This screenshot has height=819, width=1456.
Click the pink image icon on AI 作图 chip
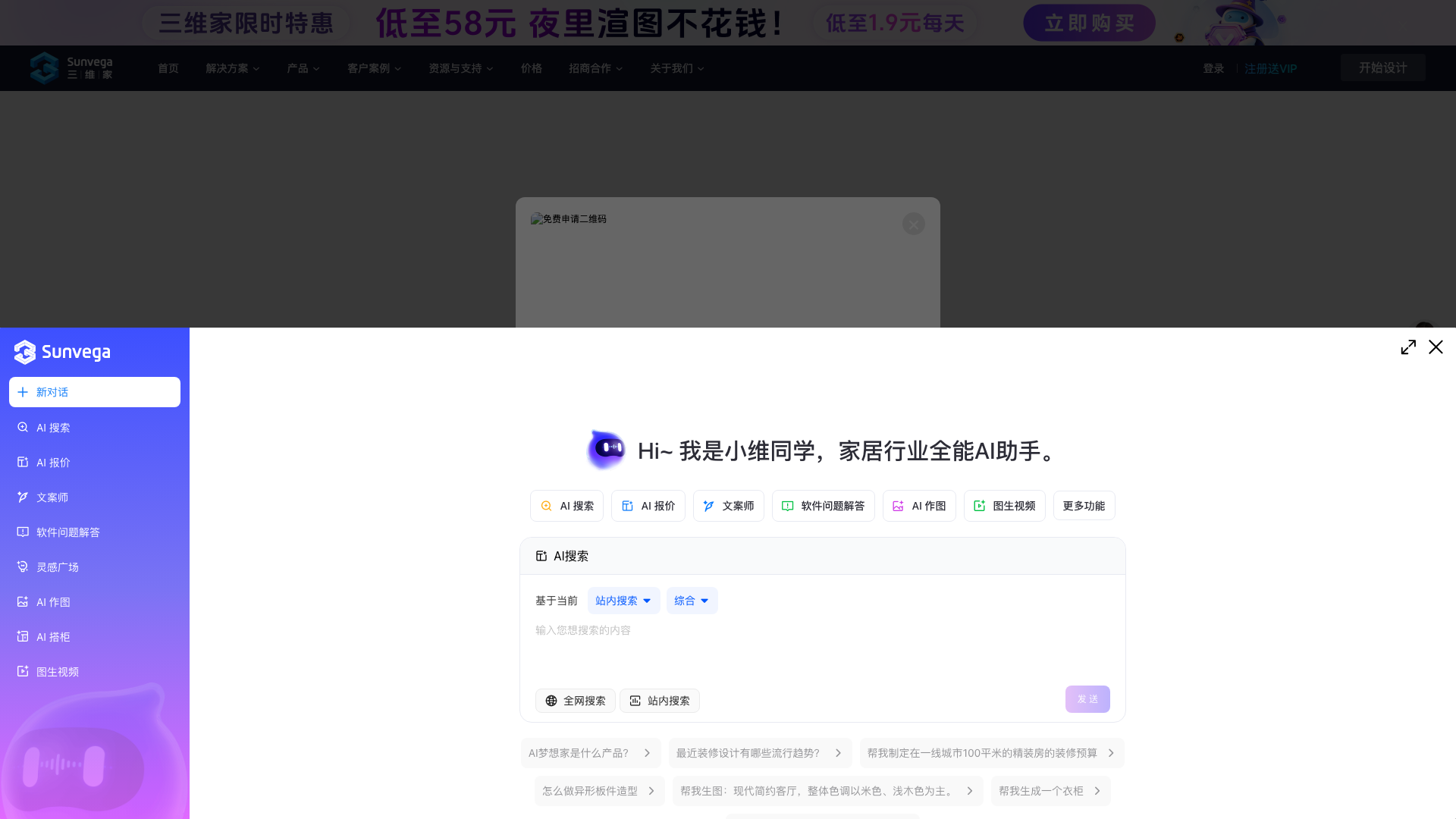point(898,506)
